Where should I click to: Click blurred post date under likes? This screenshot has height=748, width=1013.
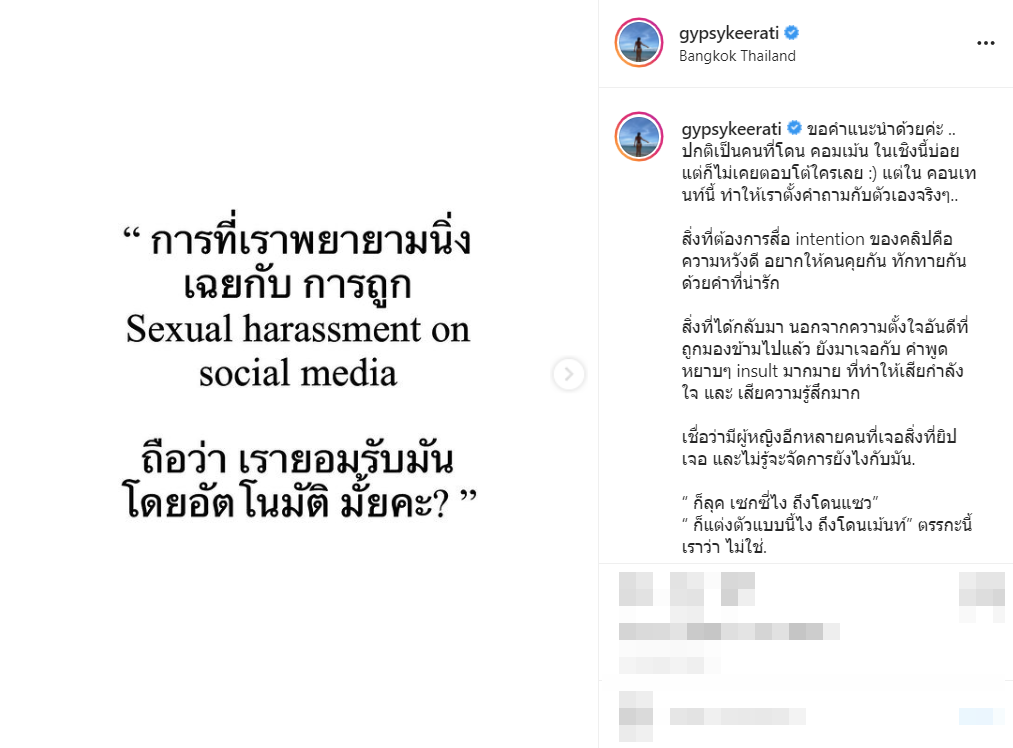(x=669, y=665)
